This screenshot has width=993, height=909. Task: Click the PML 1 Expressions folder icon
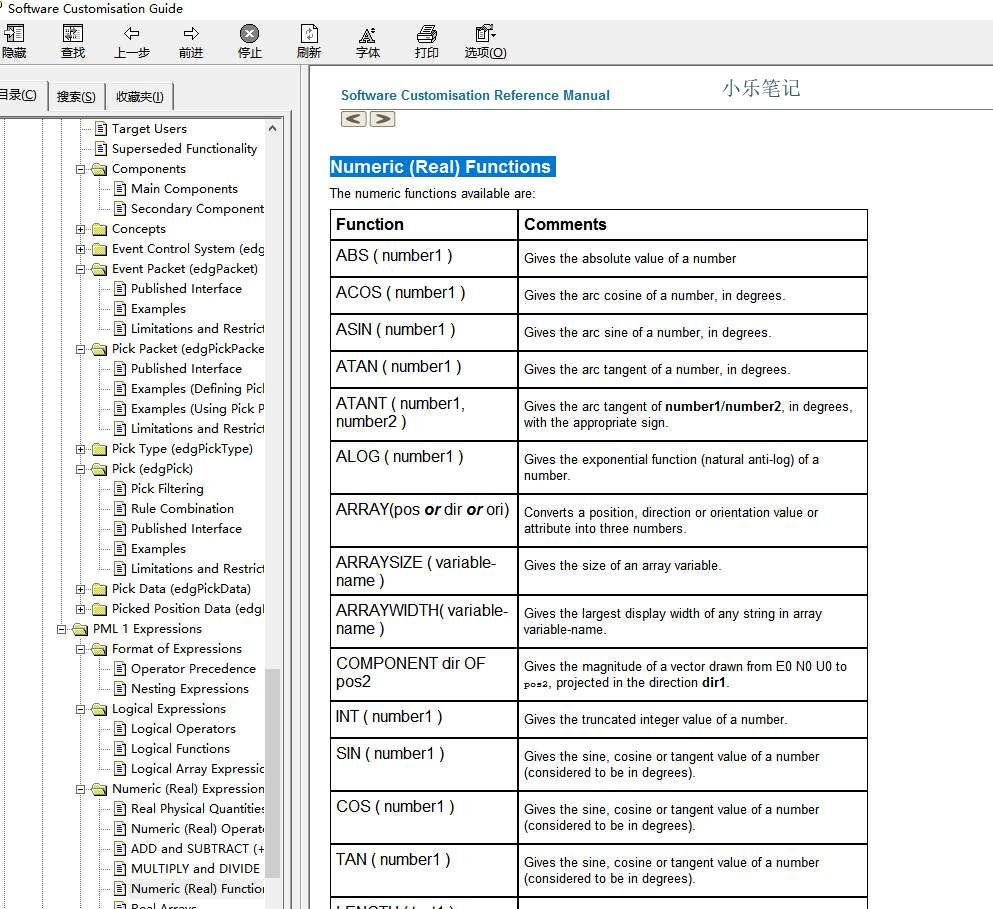click(80, 629)
